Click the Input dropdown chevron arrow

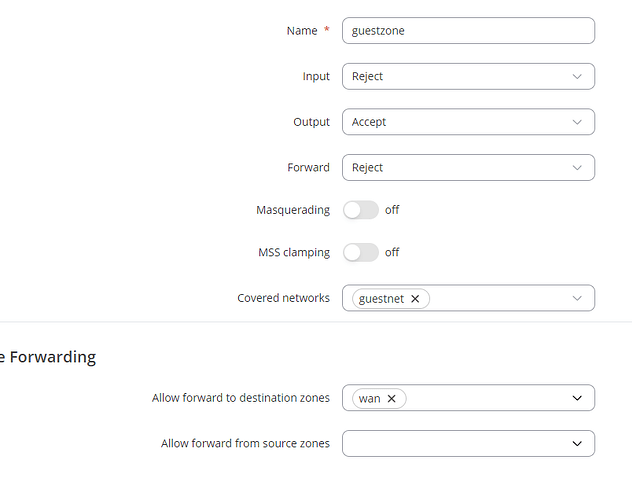coord(577,77)
